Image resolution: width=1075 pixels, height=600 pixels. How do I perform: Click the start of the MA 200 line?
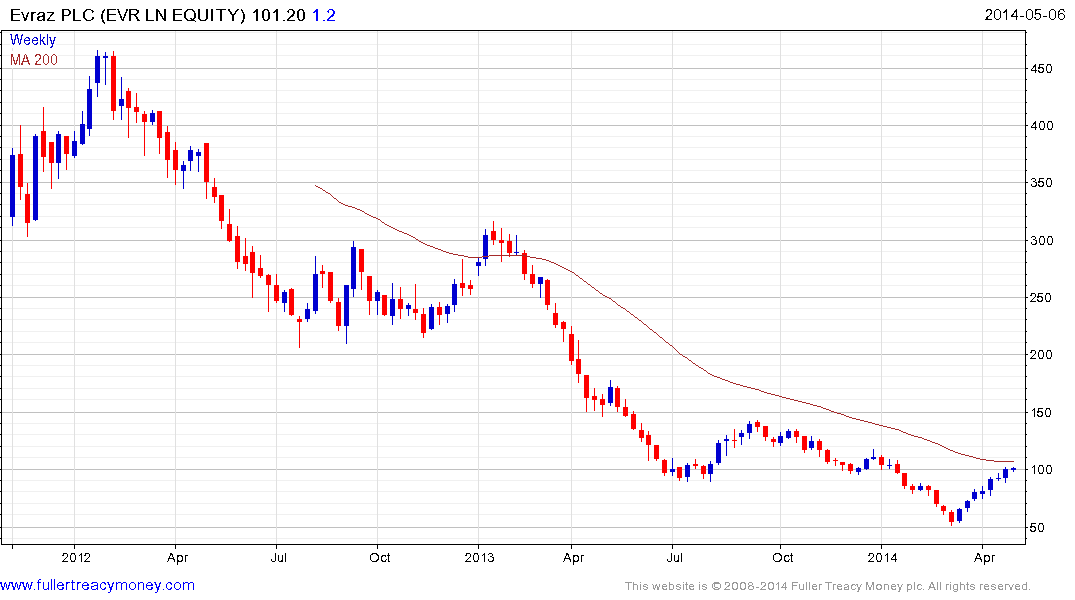click(315, 185)
